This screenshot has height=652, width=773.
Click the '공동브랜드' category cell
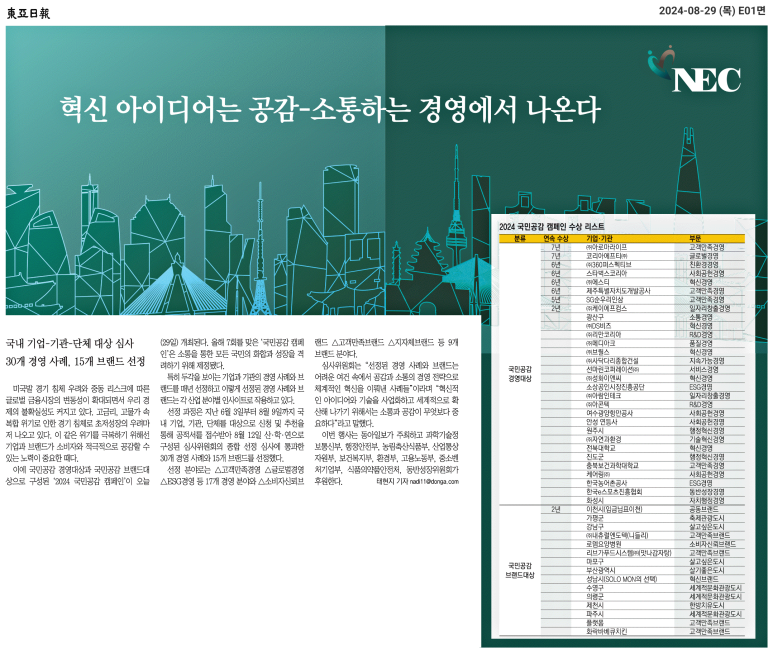(703, 509)
